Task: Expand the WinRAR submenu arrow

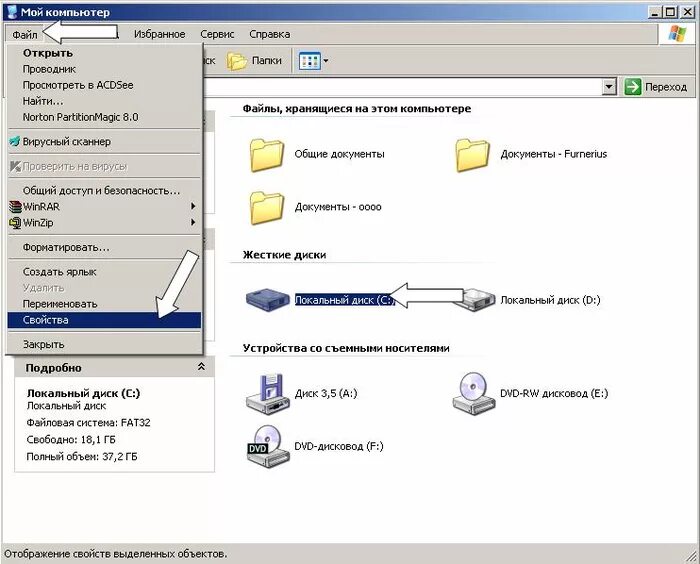Action: (x=193, y=206)
